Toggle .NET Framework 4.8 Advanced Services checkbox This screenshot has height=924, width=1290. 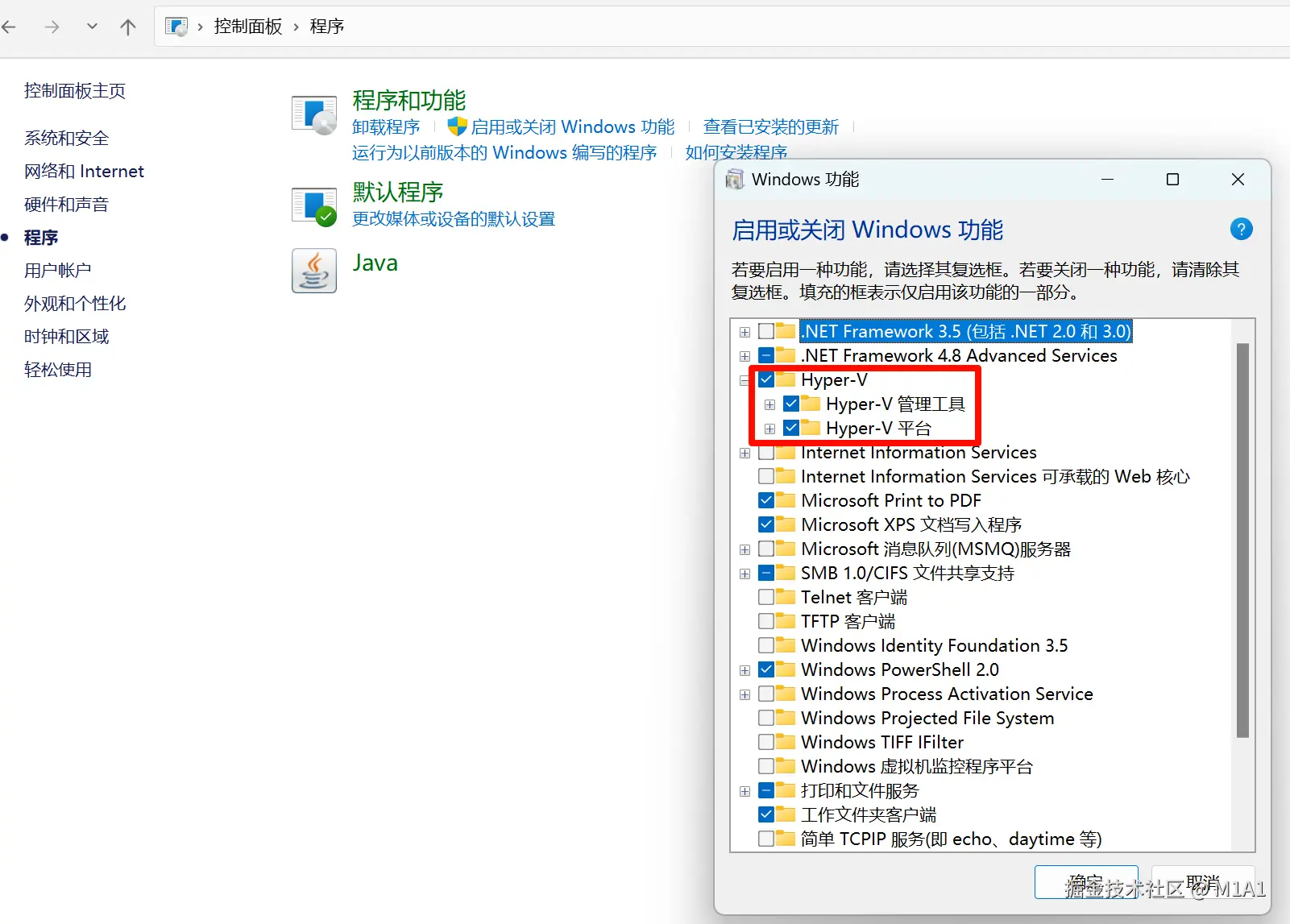point(766,355)
